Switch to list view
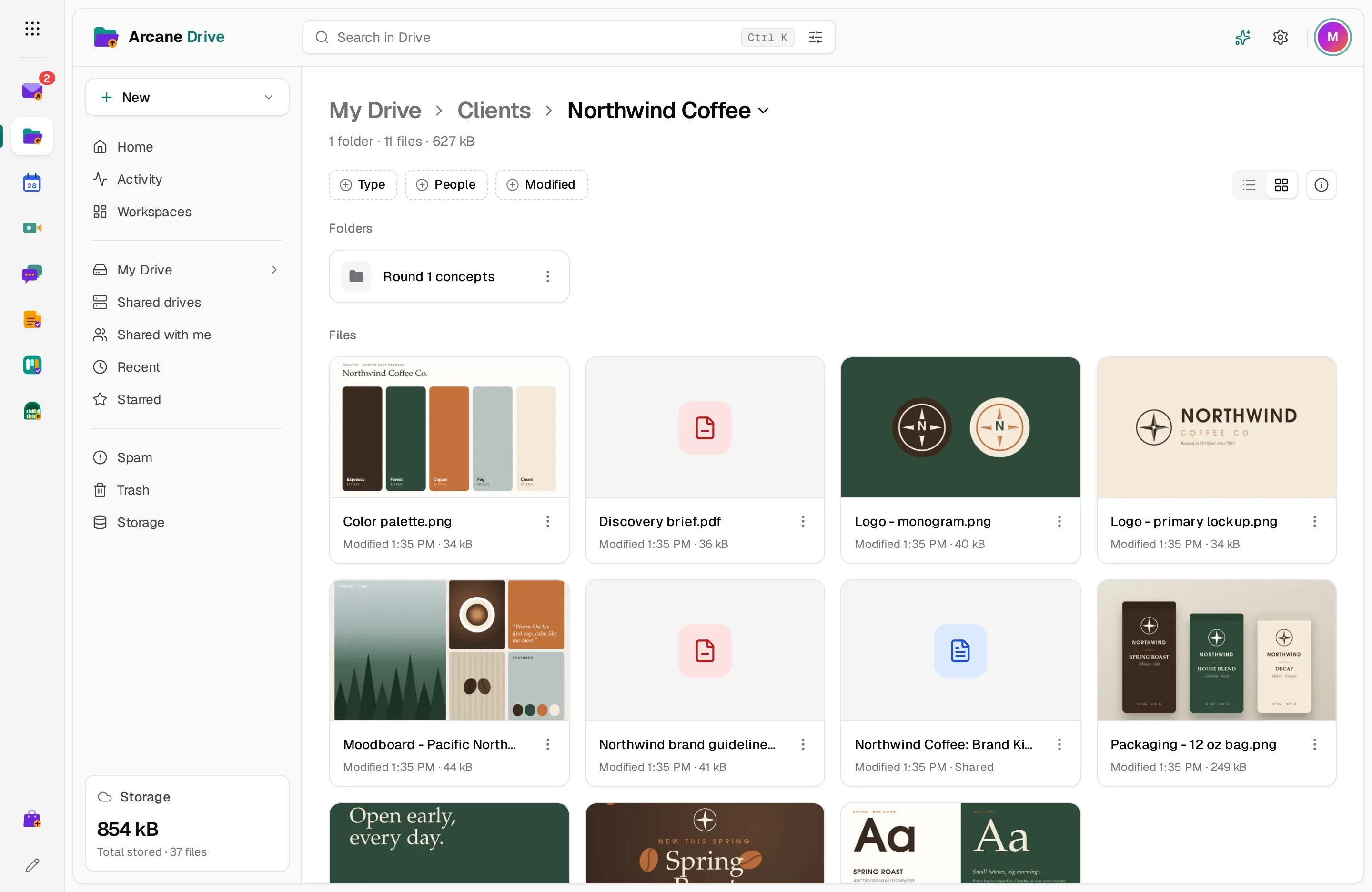Viewport: 1372px width, 892px height. [x=1249, y=184]
